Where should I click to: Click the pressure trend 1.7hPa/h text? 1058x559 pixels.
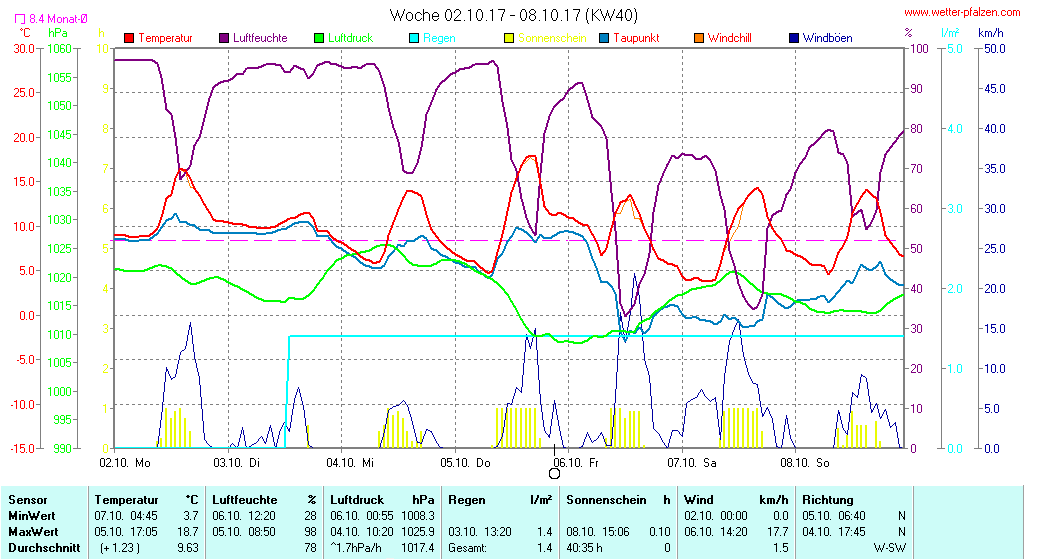coord(356,548)
